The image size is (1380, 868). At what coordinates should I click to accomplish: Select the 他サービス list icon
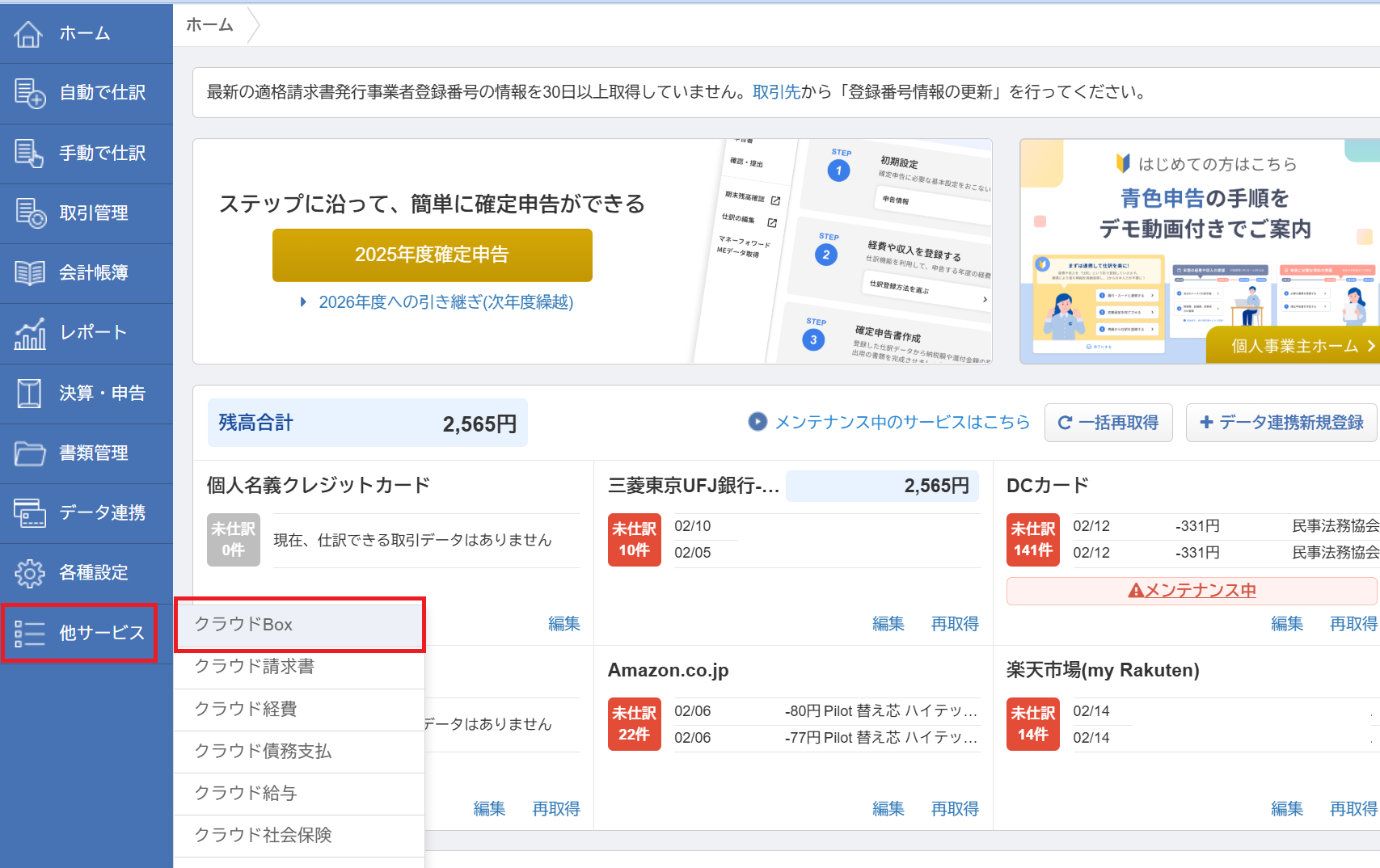28,634
